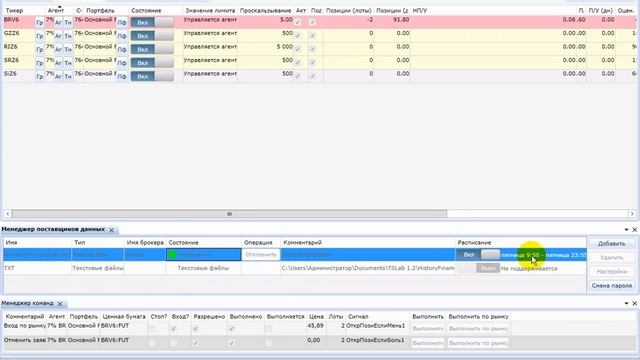Toggle the Вкл state switch for GZZ6

(x=152, y=36)
